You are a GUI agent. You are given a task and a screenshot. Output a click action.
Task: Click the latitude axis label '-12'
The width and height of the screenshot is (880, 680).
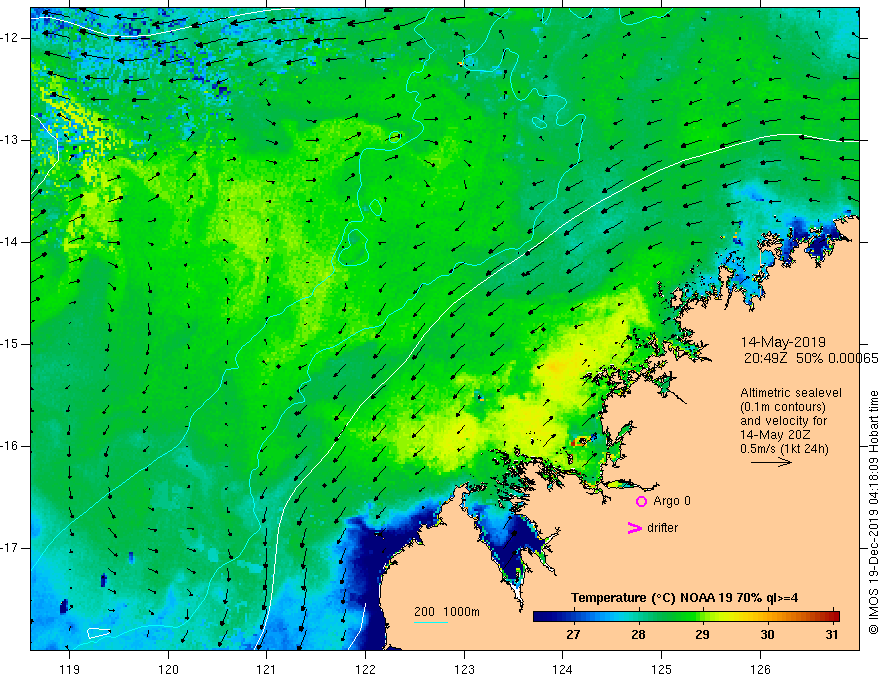click(x=10, y=38)
